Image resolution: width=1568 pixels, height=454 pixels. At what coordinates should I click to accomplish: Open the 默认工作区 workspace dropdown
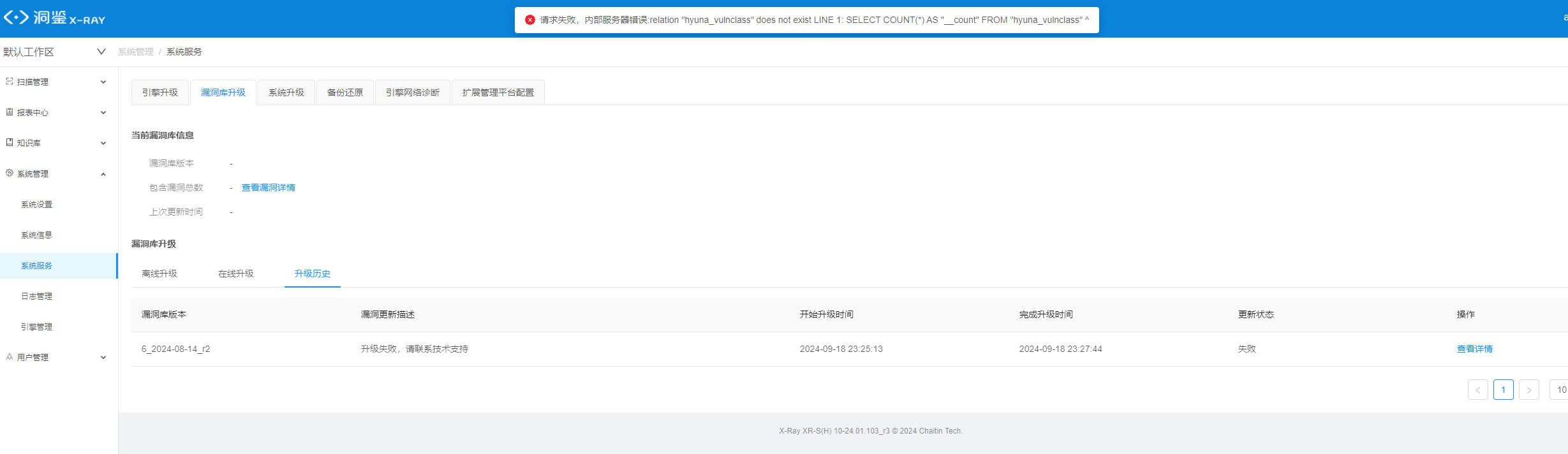point(101,52)
